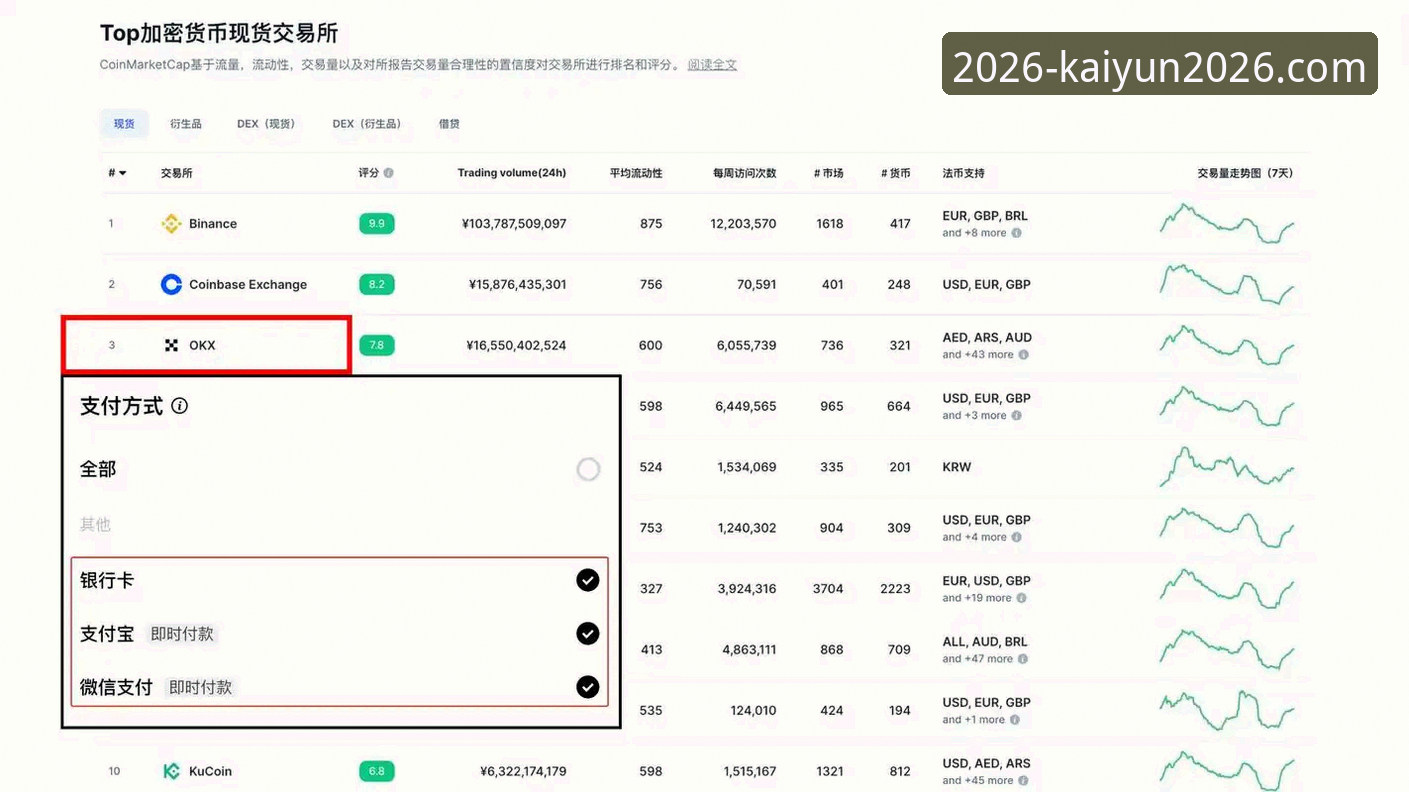Open the 阅读全文 link

712,65
